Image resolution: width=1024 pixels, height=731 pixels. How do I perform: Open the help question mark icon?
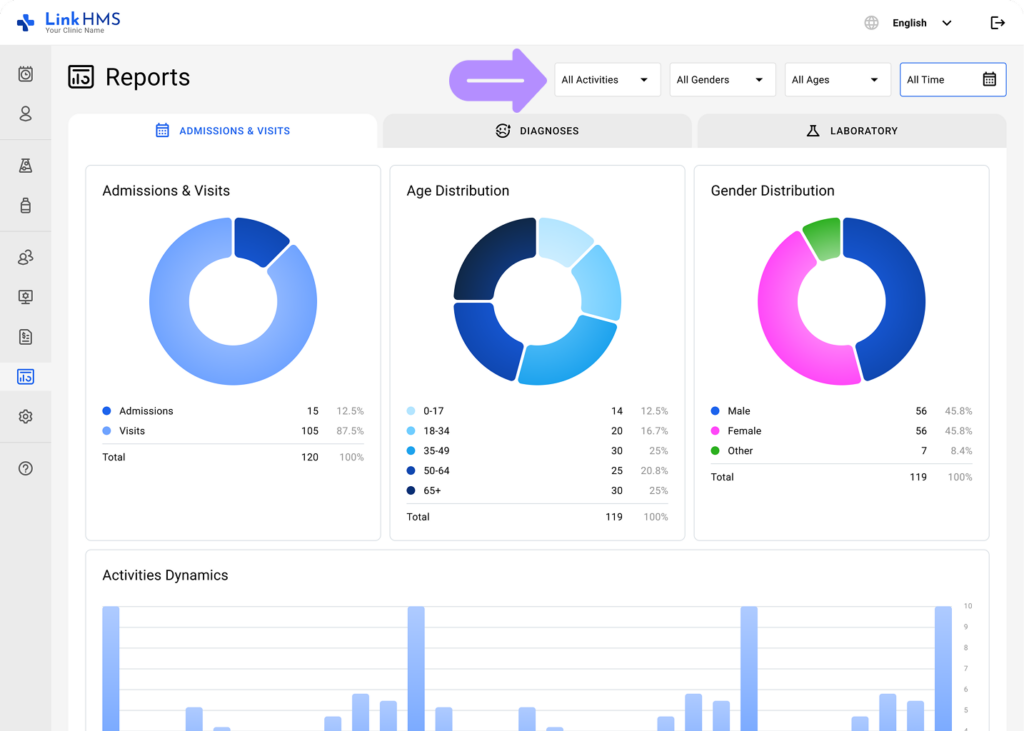(x=25, y=467)
